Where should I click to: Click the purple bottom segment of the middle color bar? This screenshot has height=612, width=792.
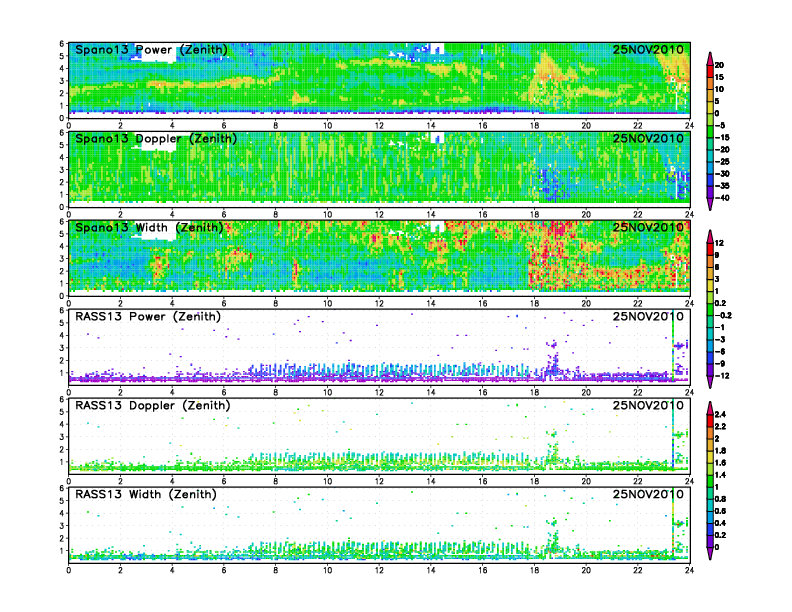(710, 382)
